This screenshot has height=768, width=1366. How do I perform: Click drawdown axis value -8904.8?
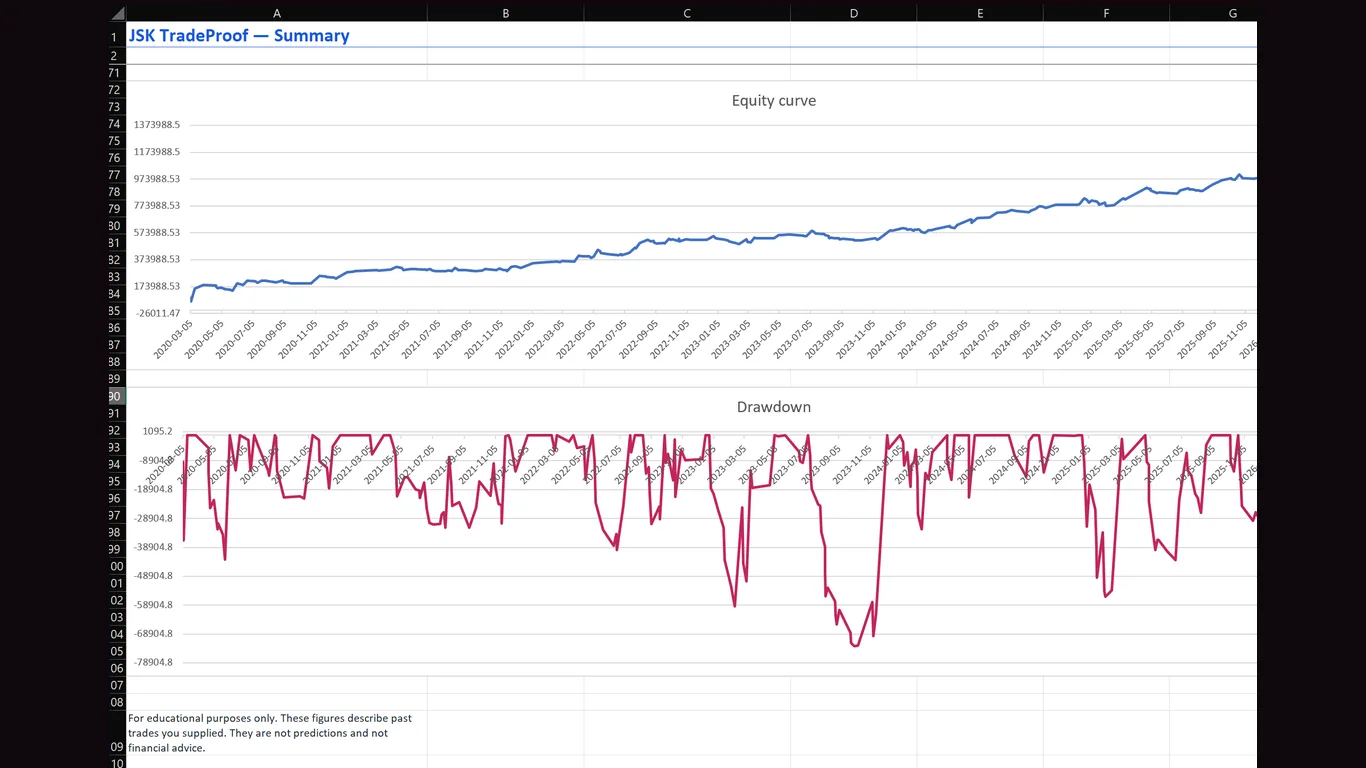click(156, 460)
